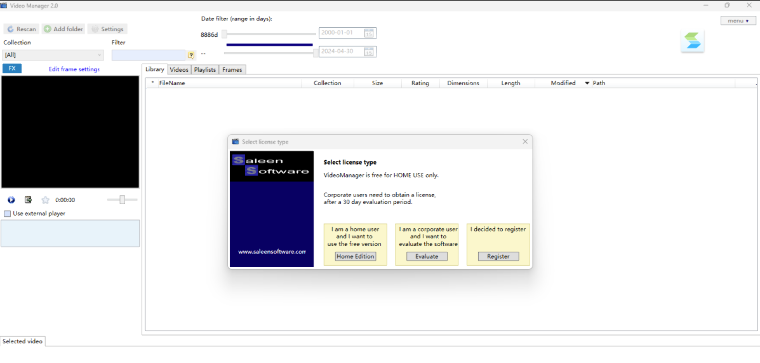Enable Use external player checkbox
The height and width of the screenshot is (363, 760).
tap(7, 213)
